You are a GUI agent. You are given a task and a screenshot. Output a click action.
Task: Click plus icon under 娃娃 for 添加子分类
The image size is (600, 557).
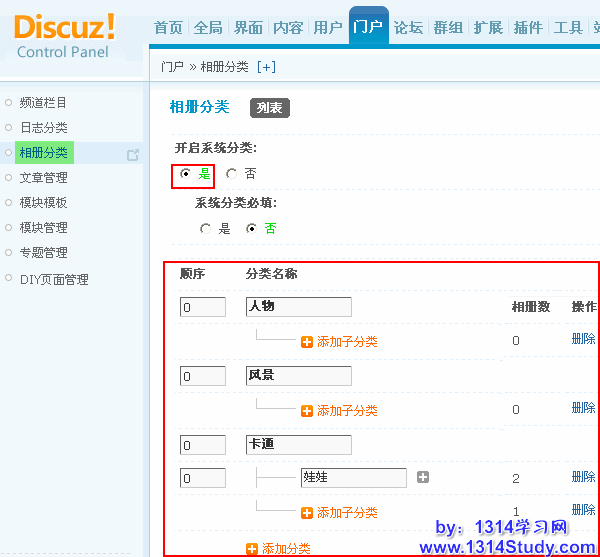pos(307,513)
